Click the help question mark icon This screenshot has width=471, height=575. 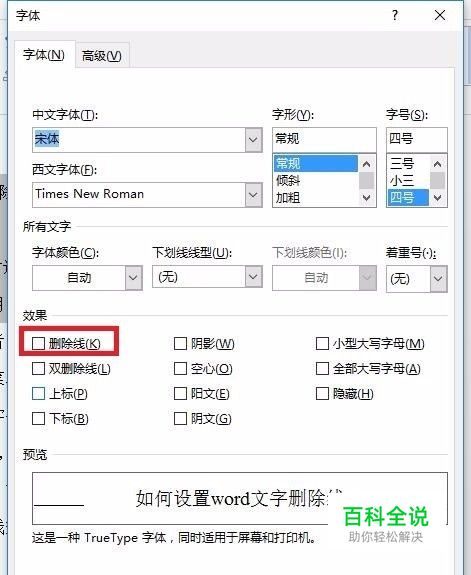tap(395, 15)
